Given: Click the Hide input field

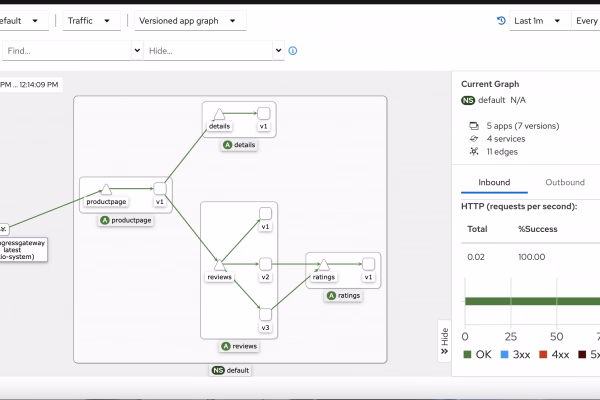Looking at the screenshot, I should coord(208,51).
